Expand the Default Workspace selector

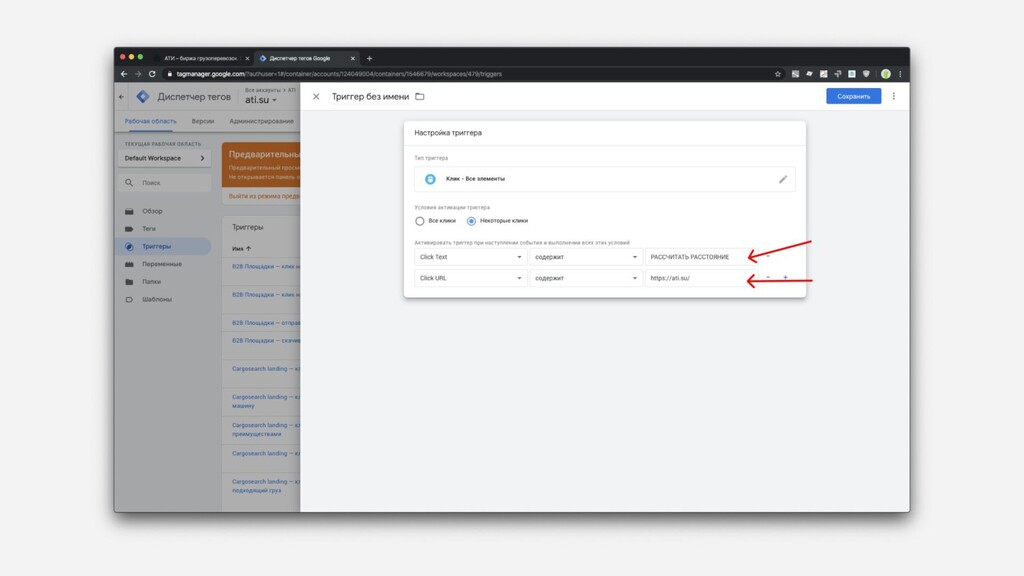[x=165, y=158]
